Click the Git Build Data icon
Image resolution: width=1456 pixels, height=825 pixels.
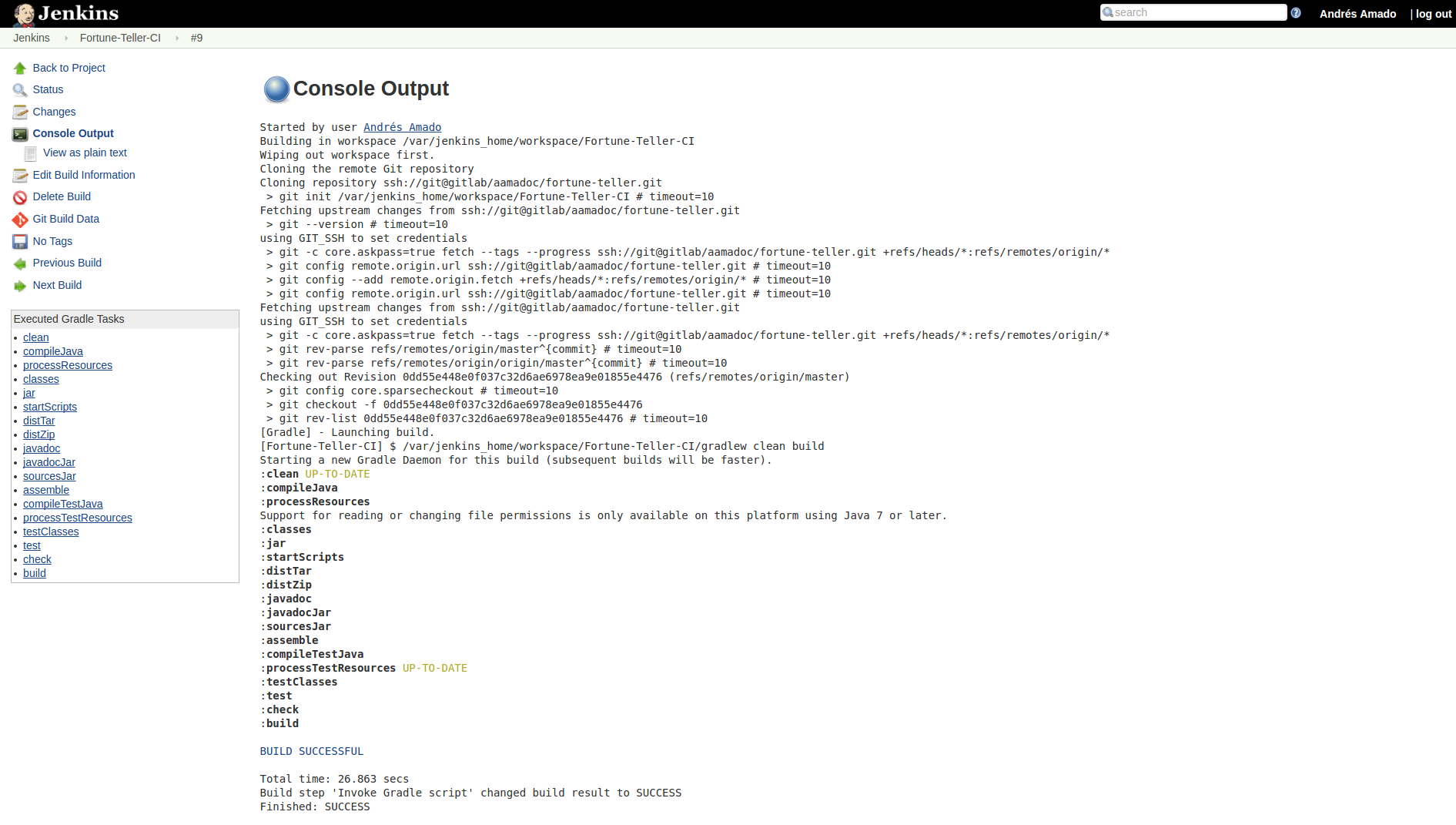point(20,220)
